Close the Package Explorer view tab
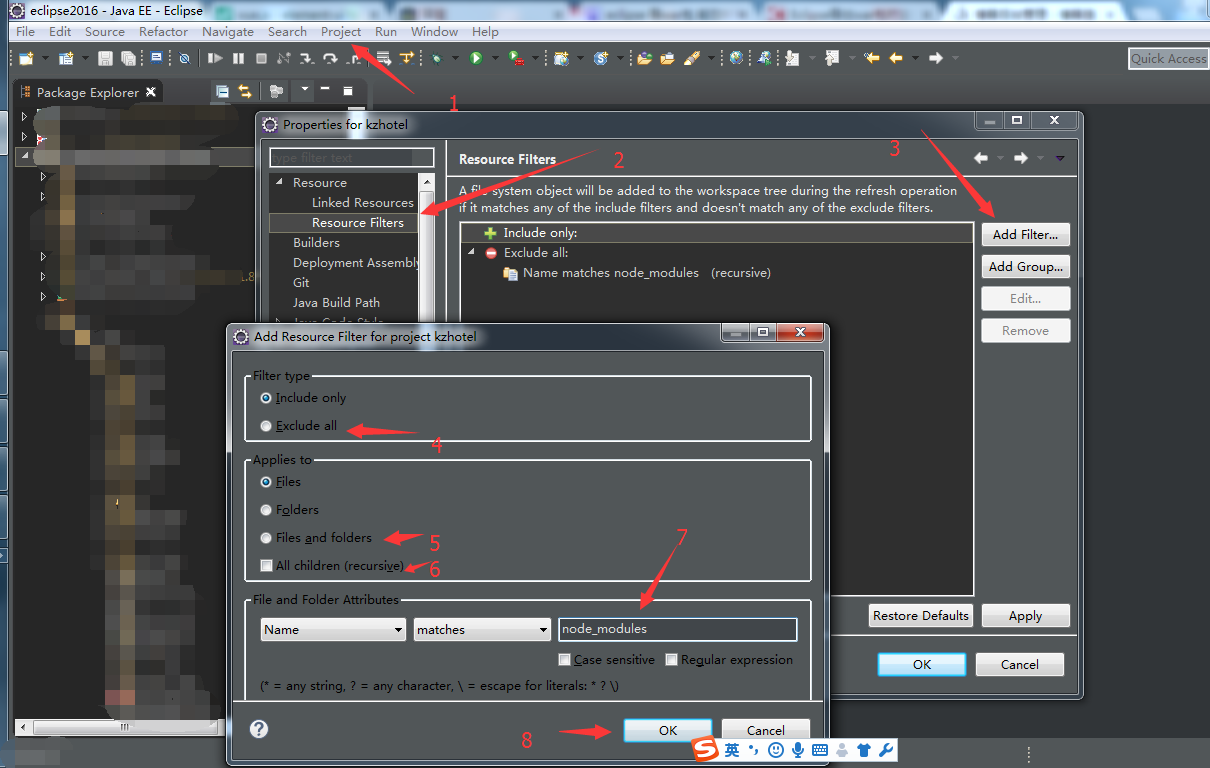Viewport: 1210px width, 768px height. tap(151, 92)
